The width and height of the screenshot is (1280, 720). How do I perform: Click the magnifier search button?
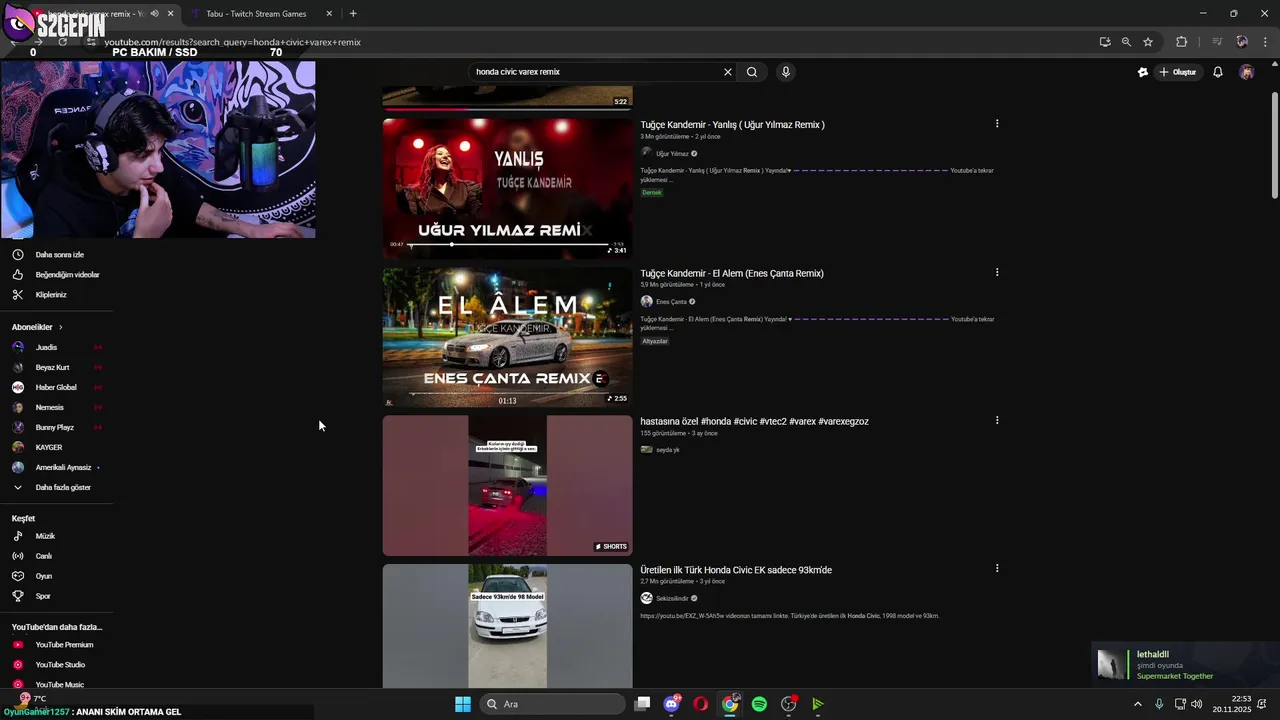pos(752,72)
